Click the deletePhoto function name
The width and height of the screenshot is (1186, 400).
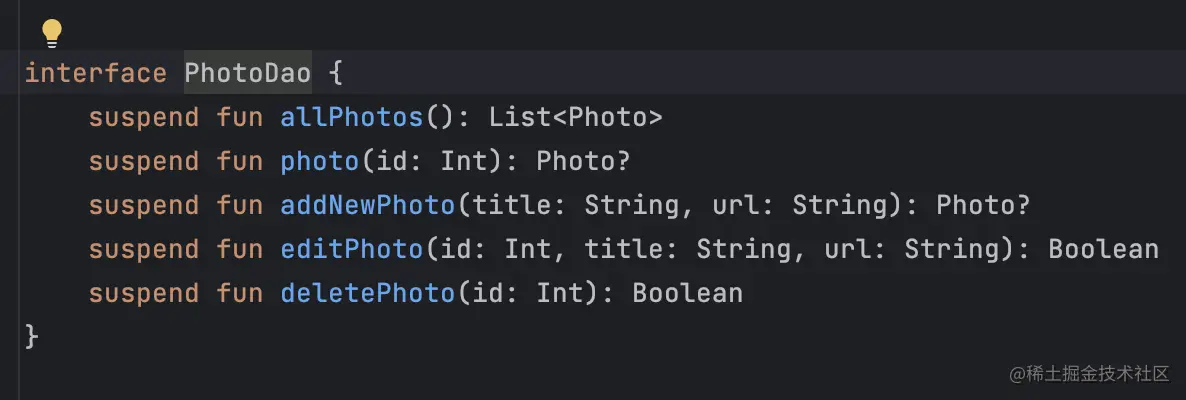click(368, 293)
